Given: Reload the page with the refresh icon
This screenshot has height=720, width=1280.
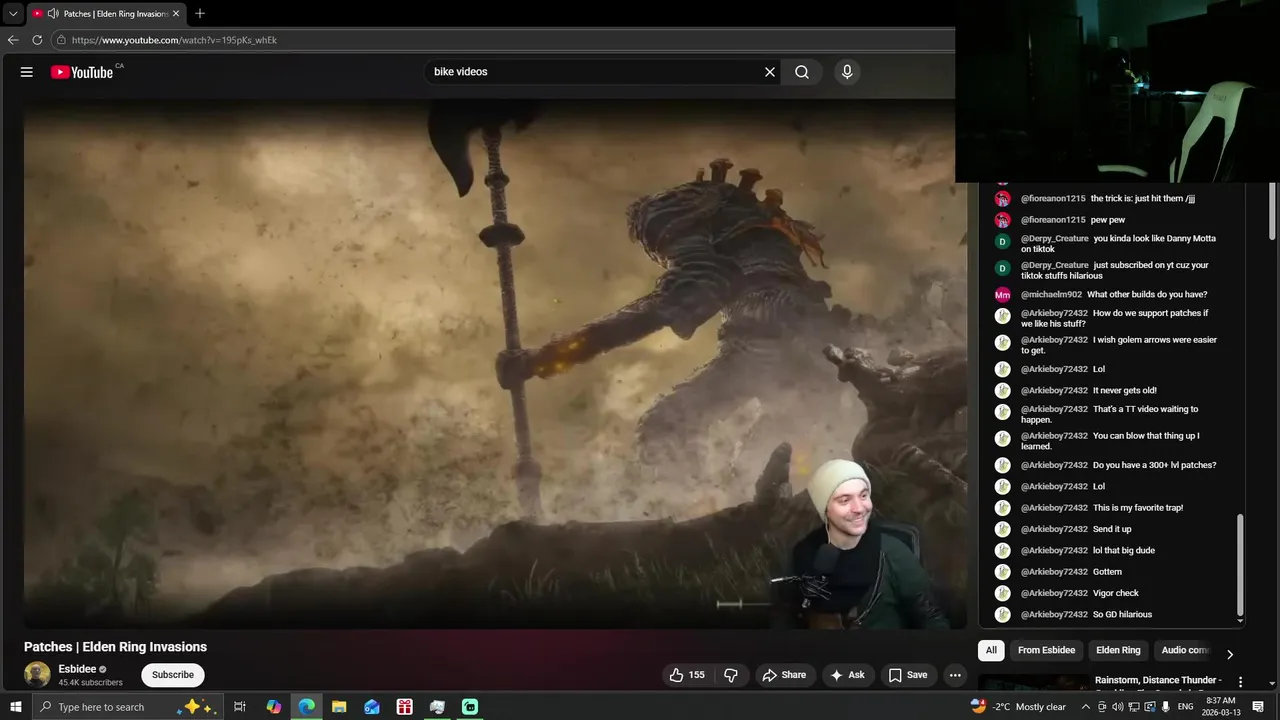Looking at the screenshot, I should pyautogui.click(x=37, y=40).
